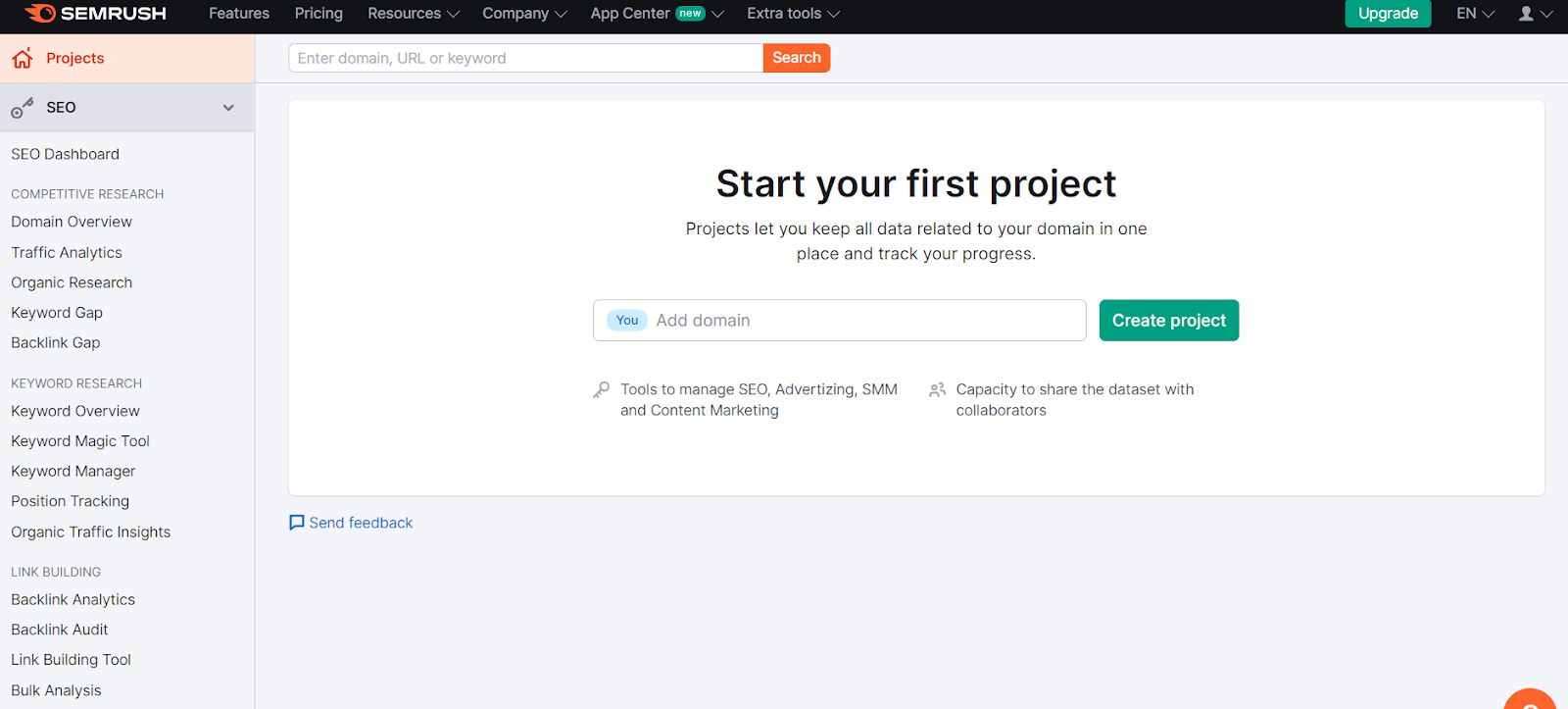Open Domain Overview
Viewport: 1568px width, 709px height.
point(72,222)
